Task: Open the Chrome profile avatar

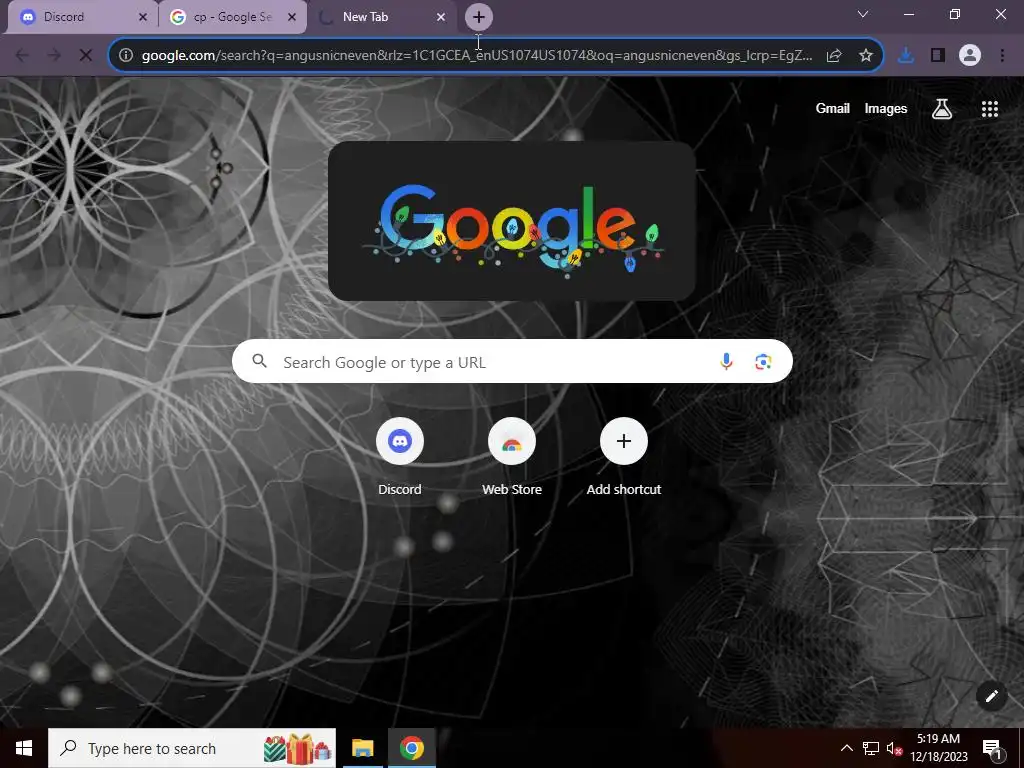Action: [x=970, y=56]
